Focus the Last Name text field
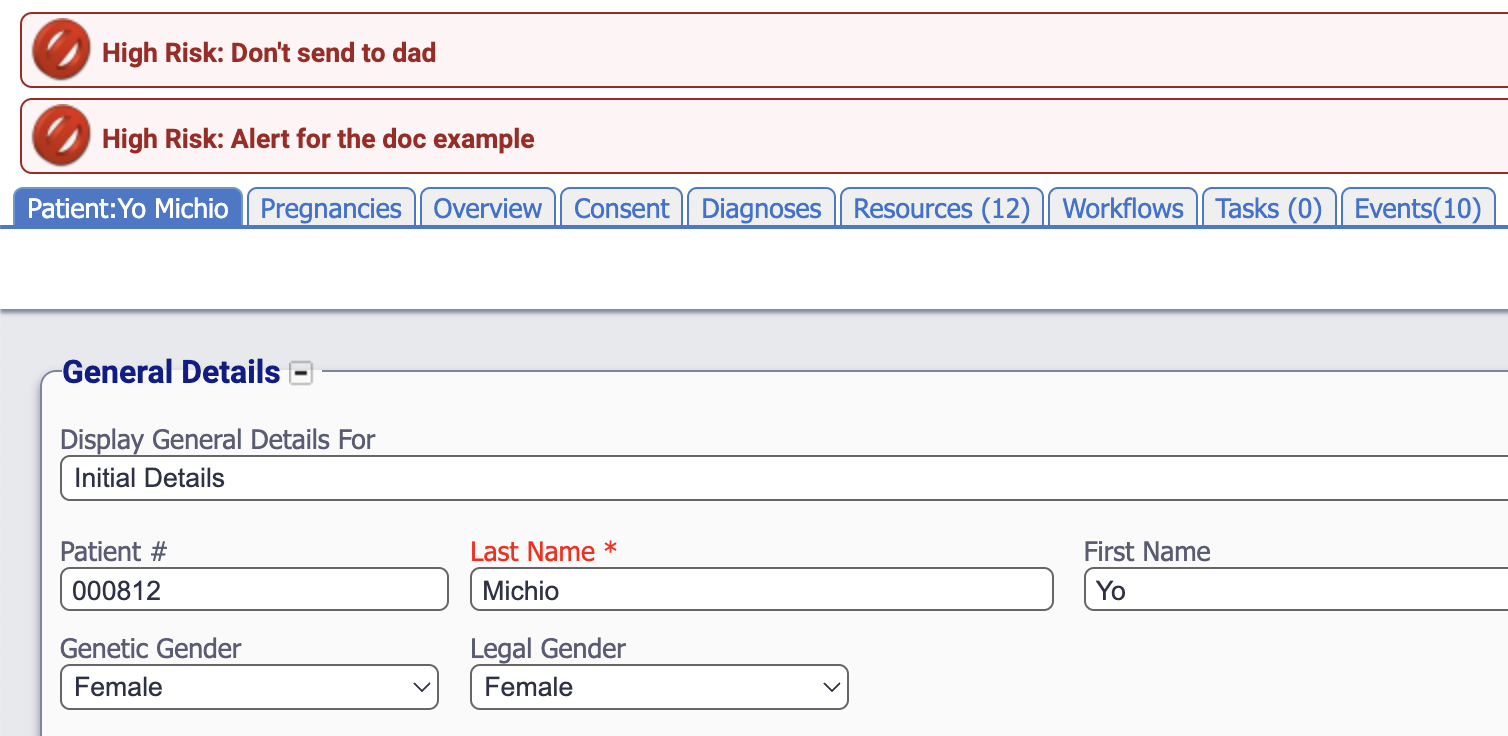Image resolution: width=1508 pixels, height=736 pixels. coord(761,590)
